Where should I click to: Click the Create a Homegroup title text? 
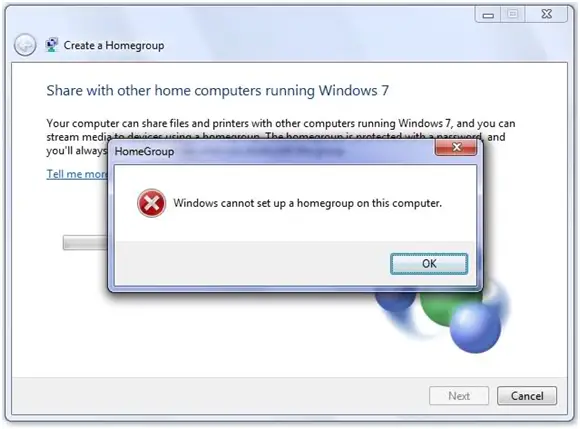point(114,45)
